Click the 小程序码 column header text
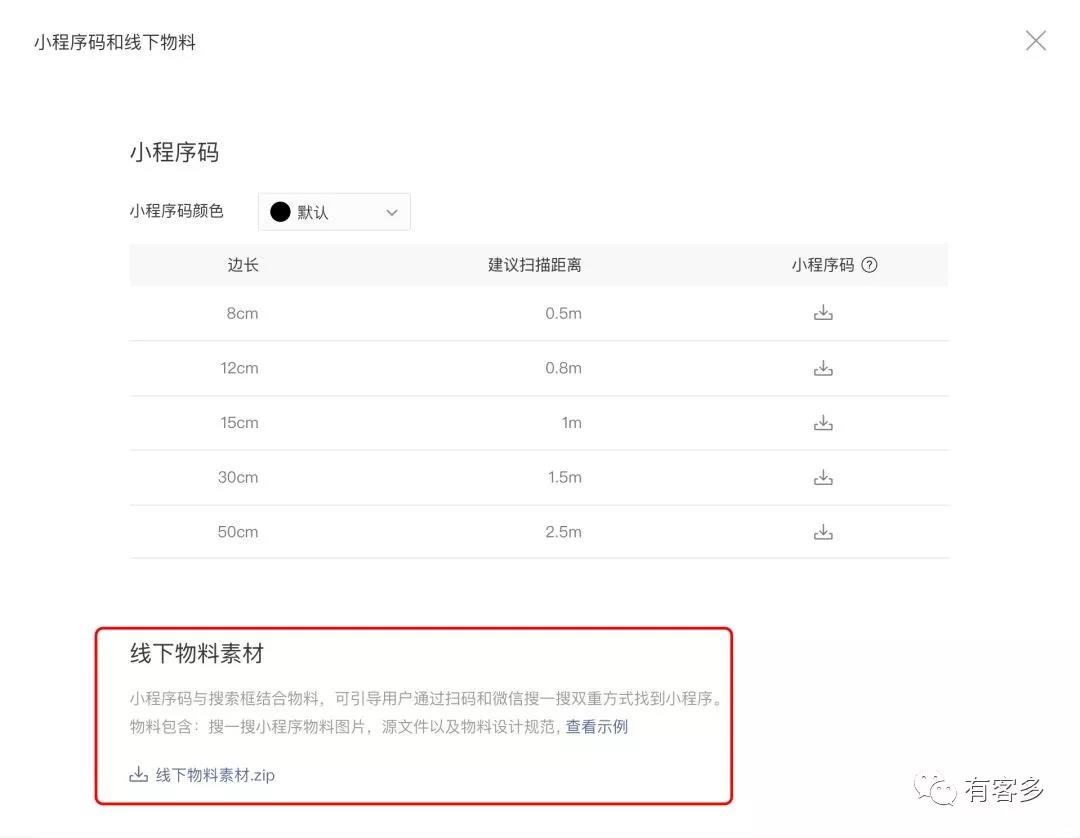Image resolution: width=1080 pixels, height=838 pixels. tap(822, 265)
